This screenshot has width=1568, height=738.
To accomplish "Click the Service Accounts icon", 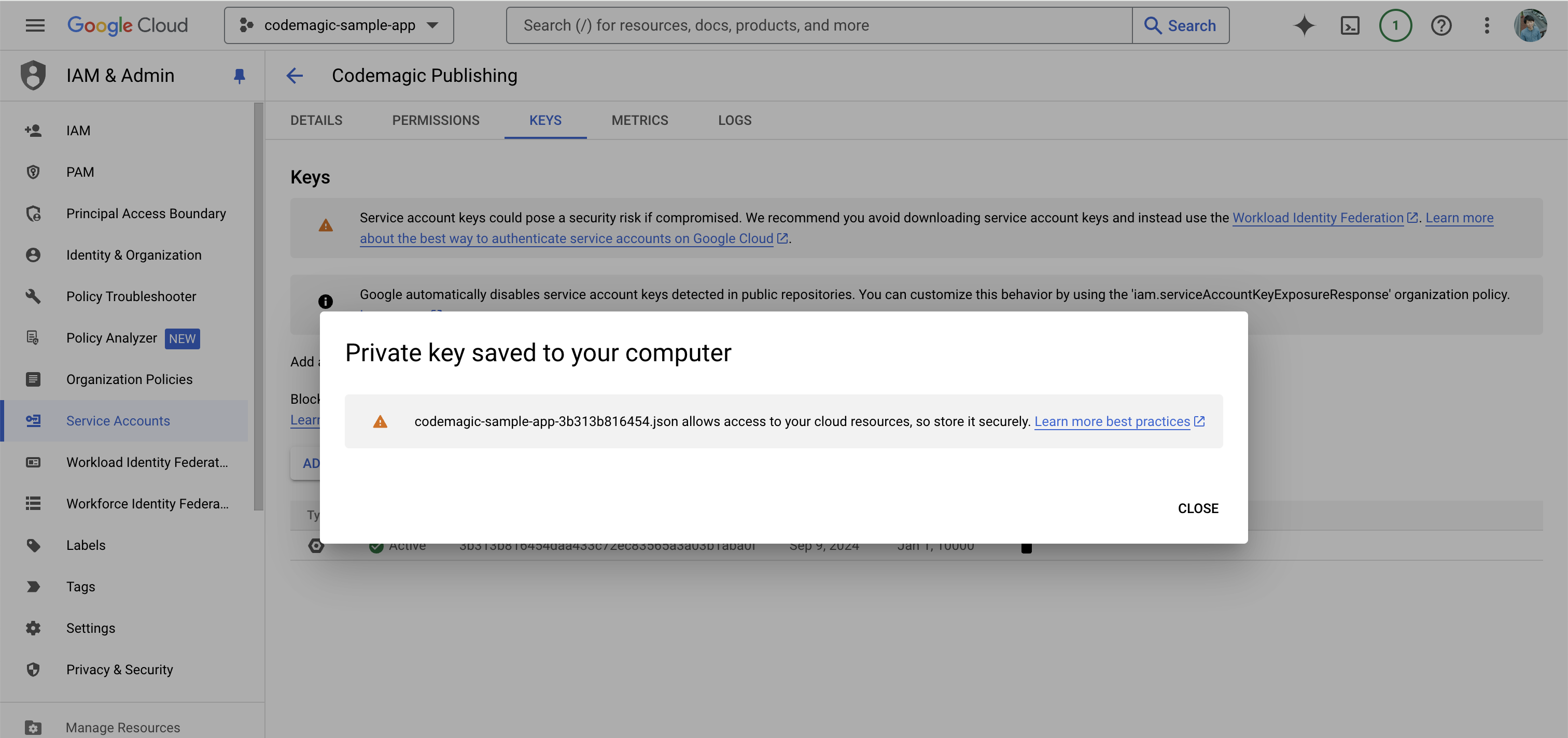I will point(33,421).
